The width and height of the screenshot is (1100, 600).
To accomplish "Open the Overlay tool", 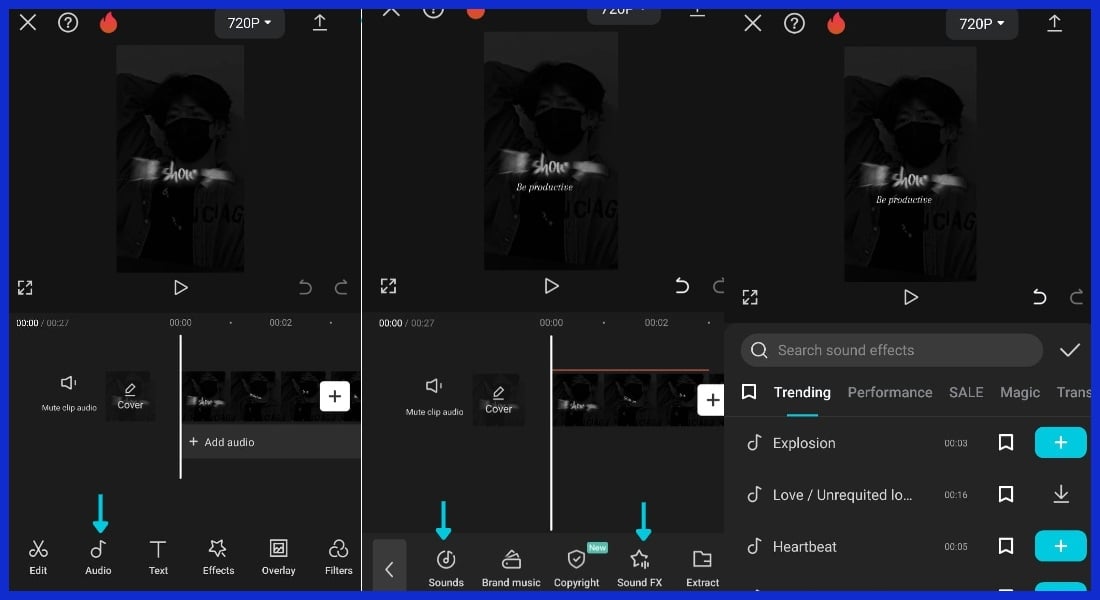I will pos(278,555).
